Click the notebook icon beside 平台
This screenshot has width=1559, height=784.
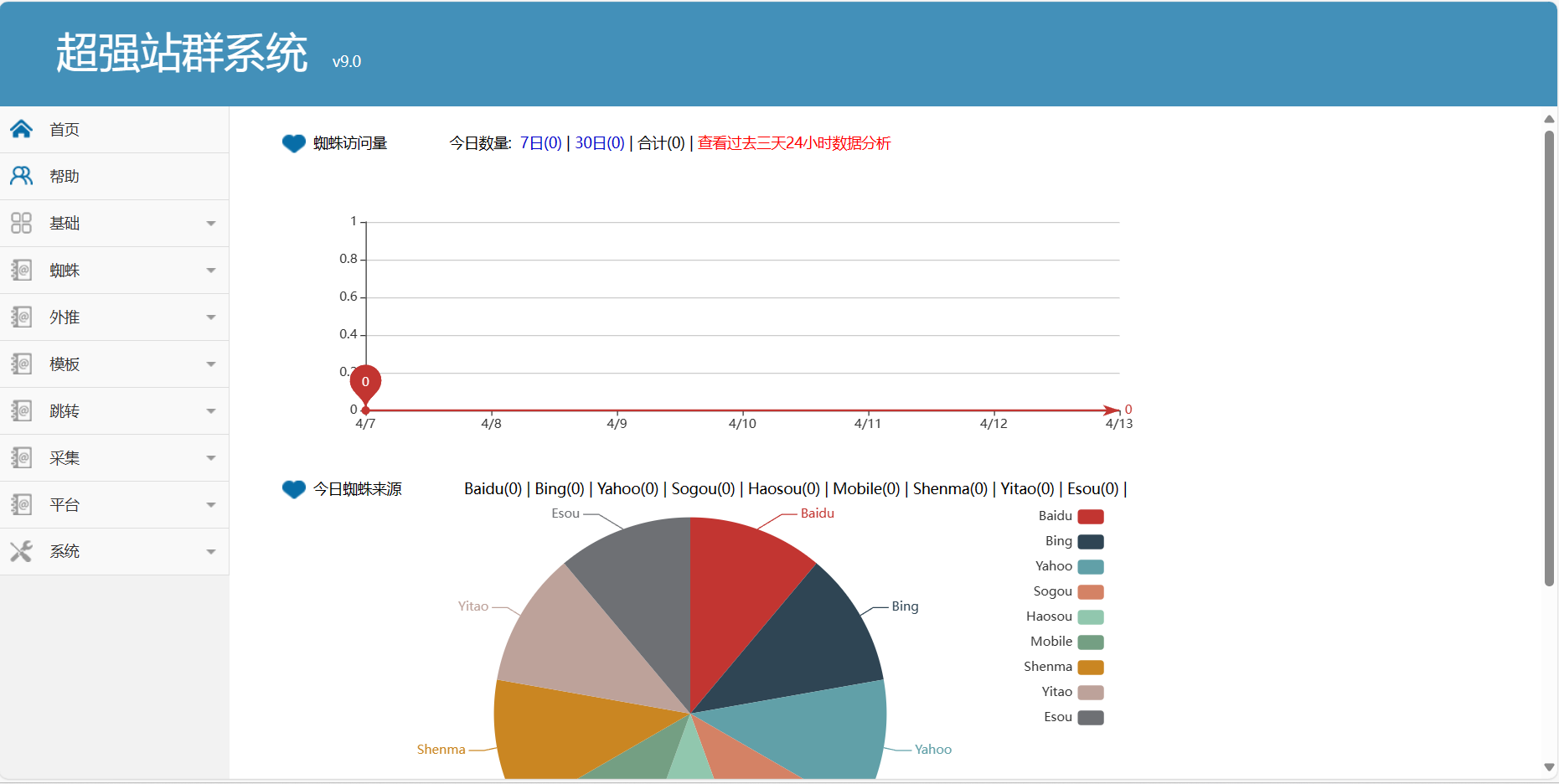[21, 504]
